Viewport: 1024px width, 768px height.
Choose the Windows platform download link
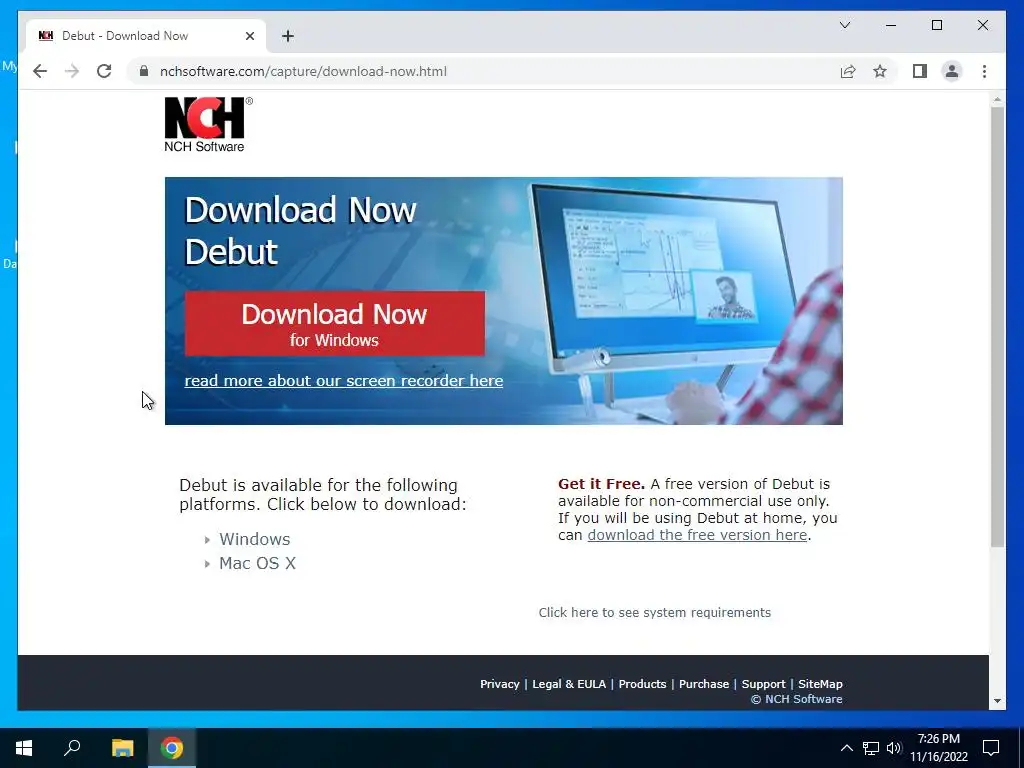[x=254, y=539]
